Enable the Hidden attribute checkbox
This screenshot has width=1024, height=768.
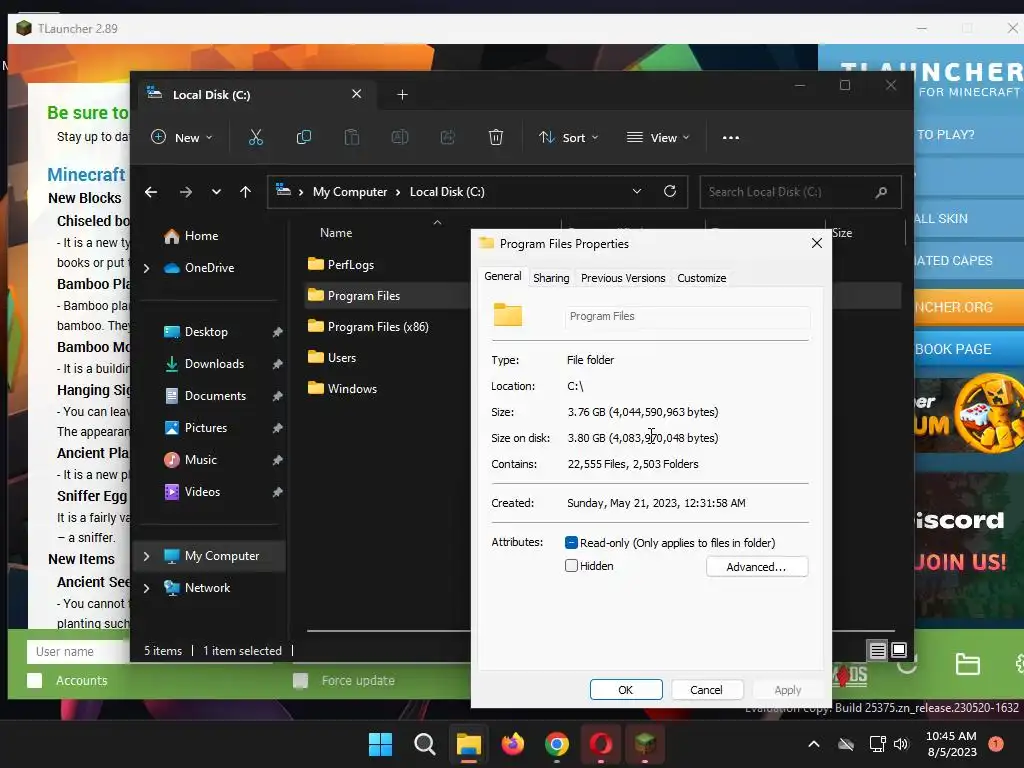coord(571,566)
